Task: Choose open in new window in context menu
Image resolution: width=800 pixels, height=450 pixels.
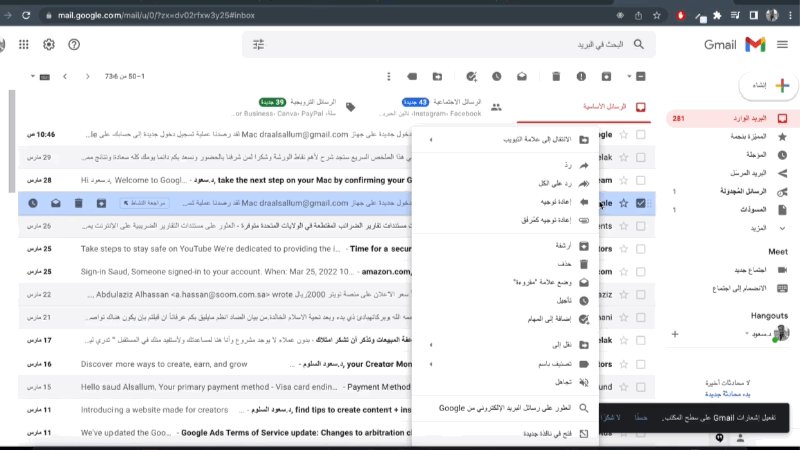Action: pos(505,434)
